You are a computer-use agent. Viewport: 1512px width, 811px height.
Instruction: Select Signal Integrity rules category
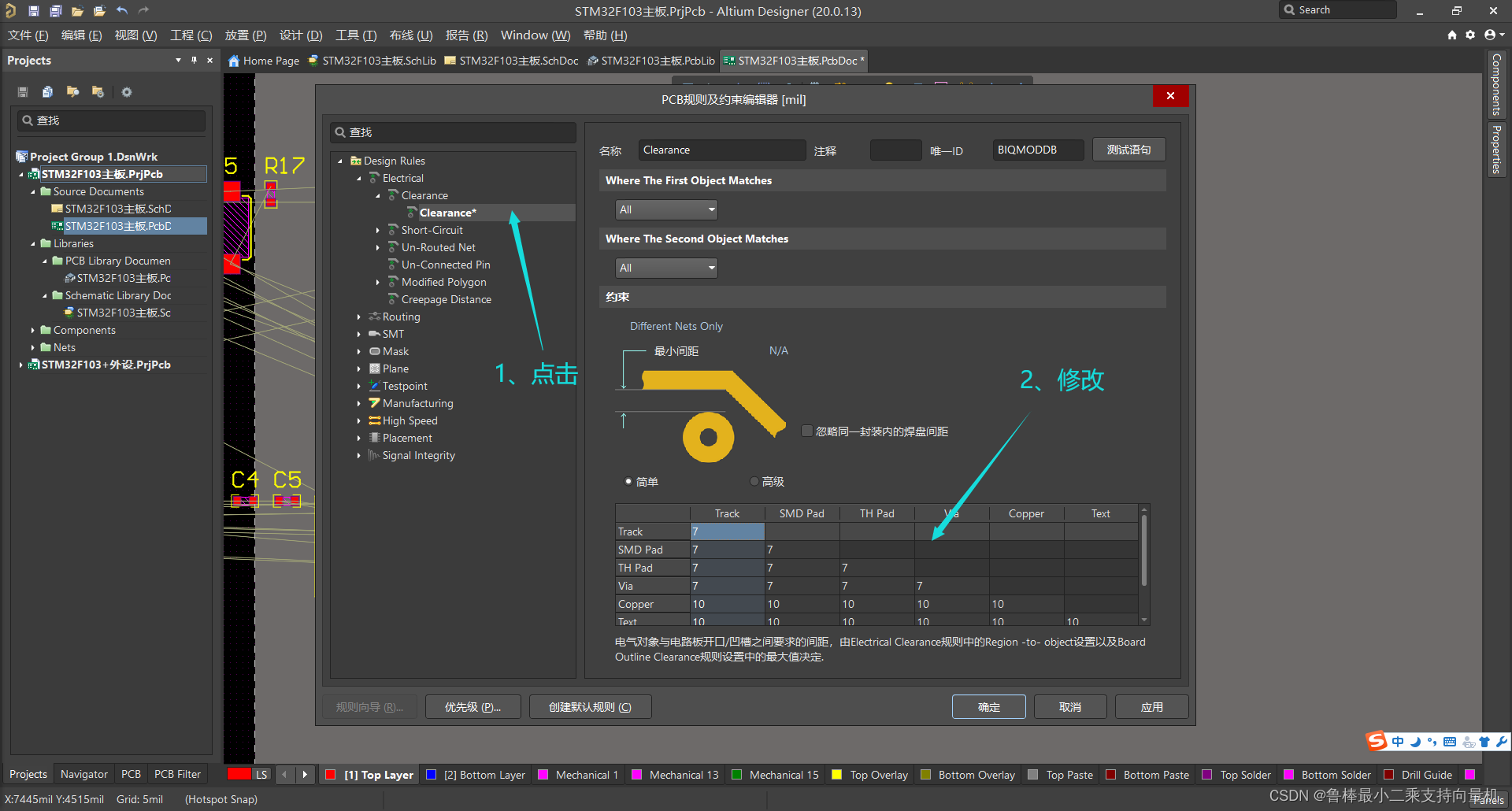[x=418, y=455]
